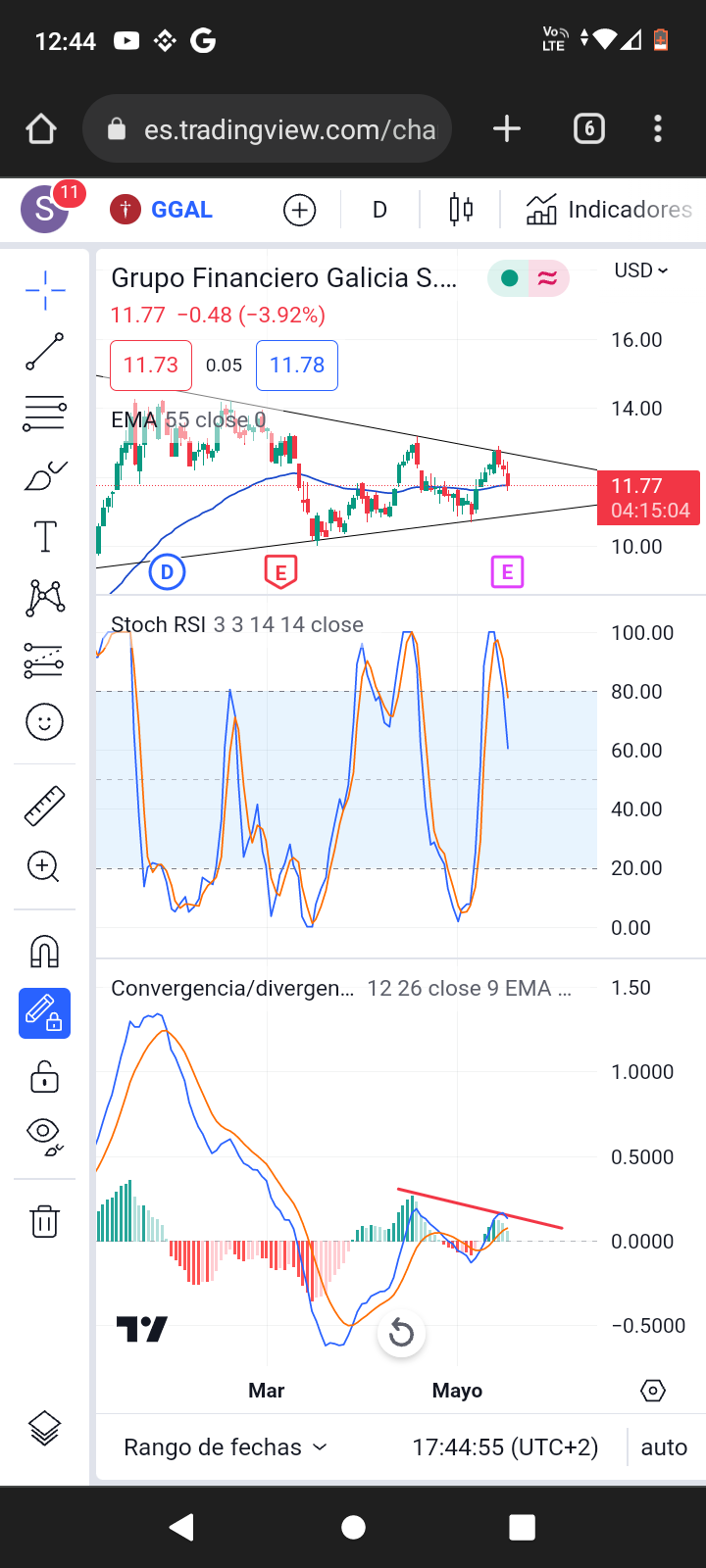The height and width of the screenshot is (1568, 706).
Task: Tap the purple E earnings marker
Action: [x=507, y=572]
